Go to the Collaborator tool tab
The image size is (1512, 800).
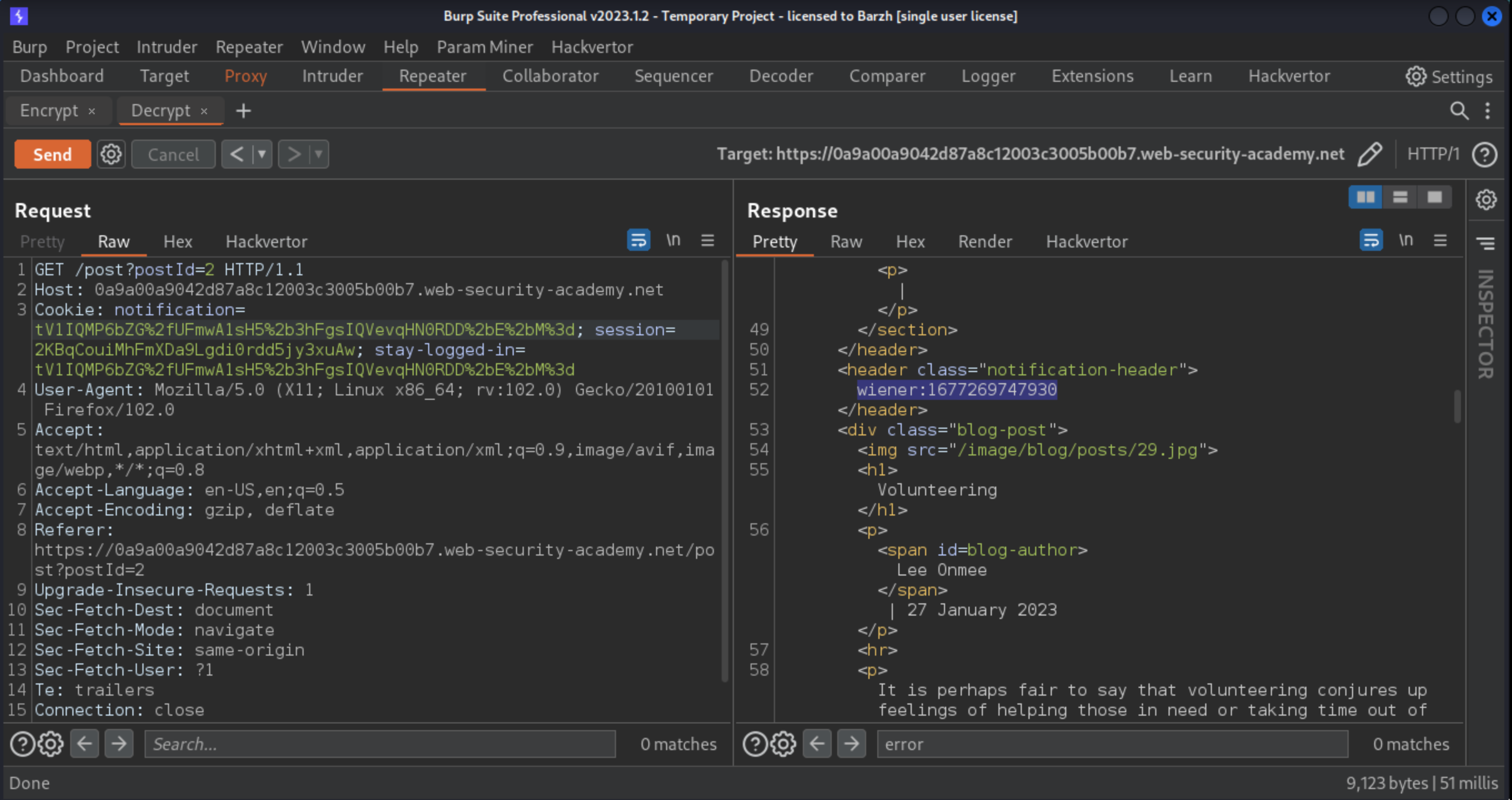[x=550, y=76]
